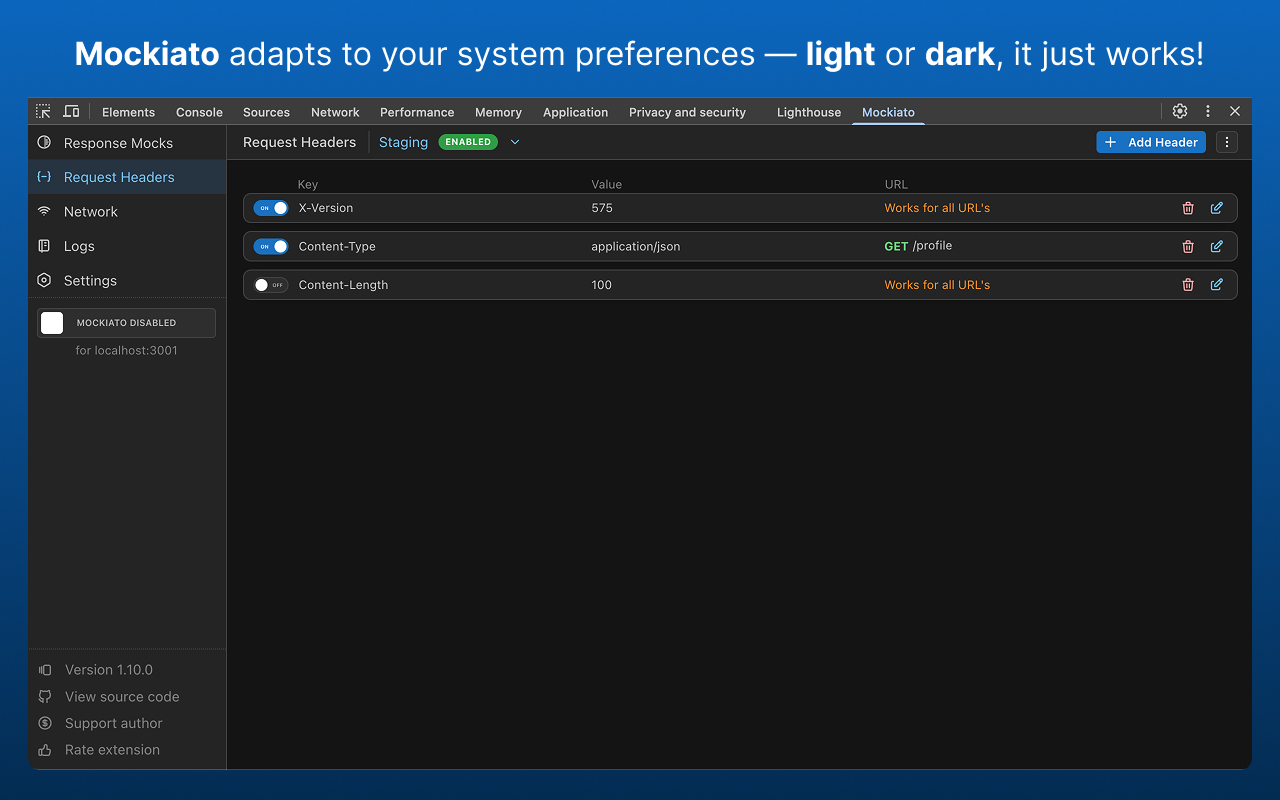Open DevTools more options menu
The width and height of the screenshot is (1280, 800).
pyautogui.click(x=1207, y=111)
